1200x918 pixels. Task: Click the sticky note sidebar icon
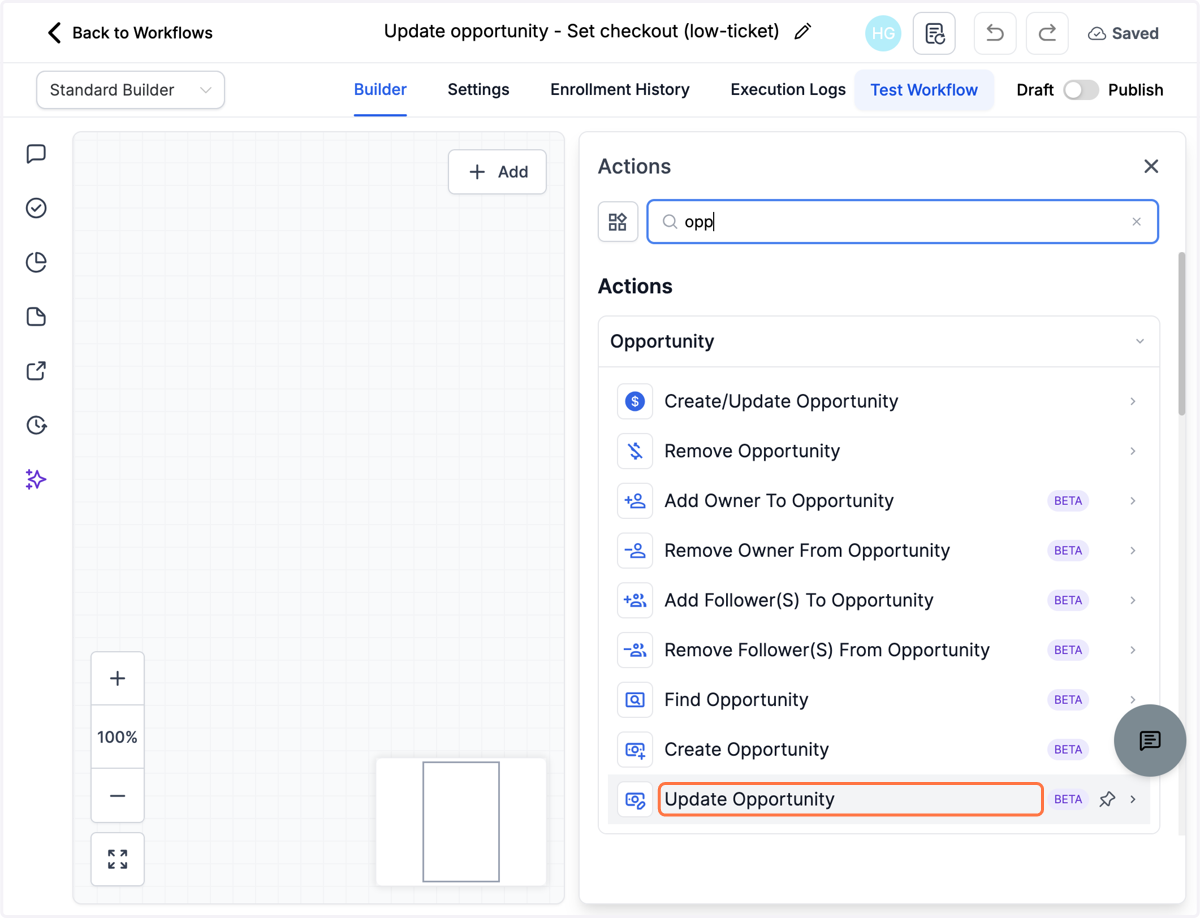36,317
